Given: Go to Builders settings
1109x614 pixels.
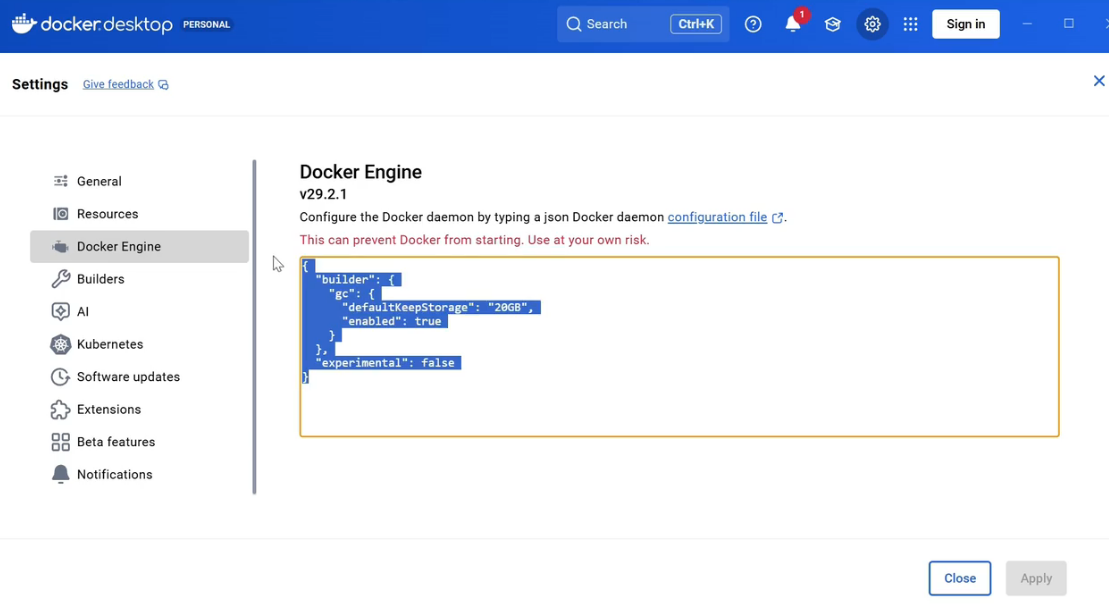Looking at the screenshot, I should pyautogui.click(x=139, y=279).
